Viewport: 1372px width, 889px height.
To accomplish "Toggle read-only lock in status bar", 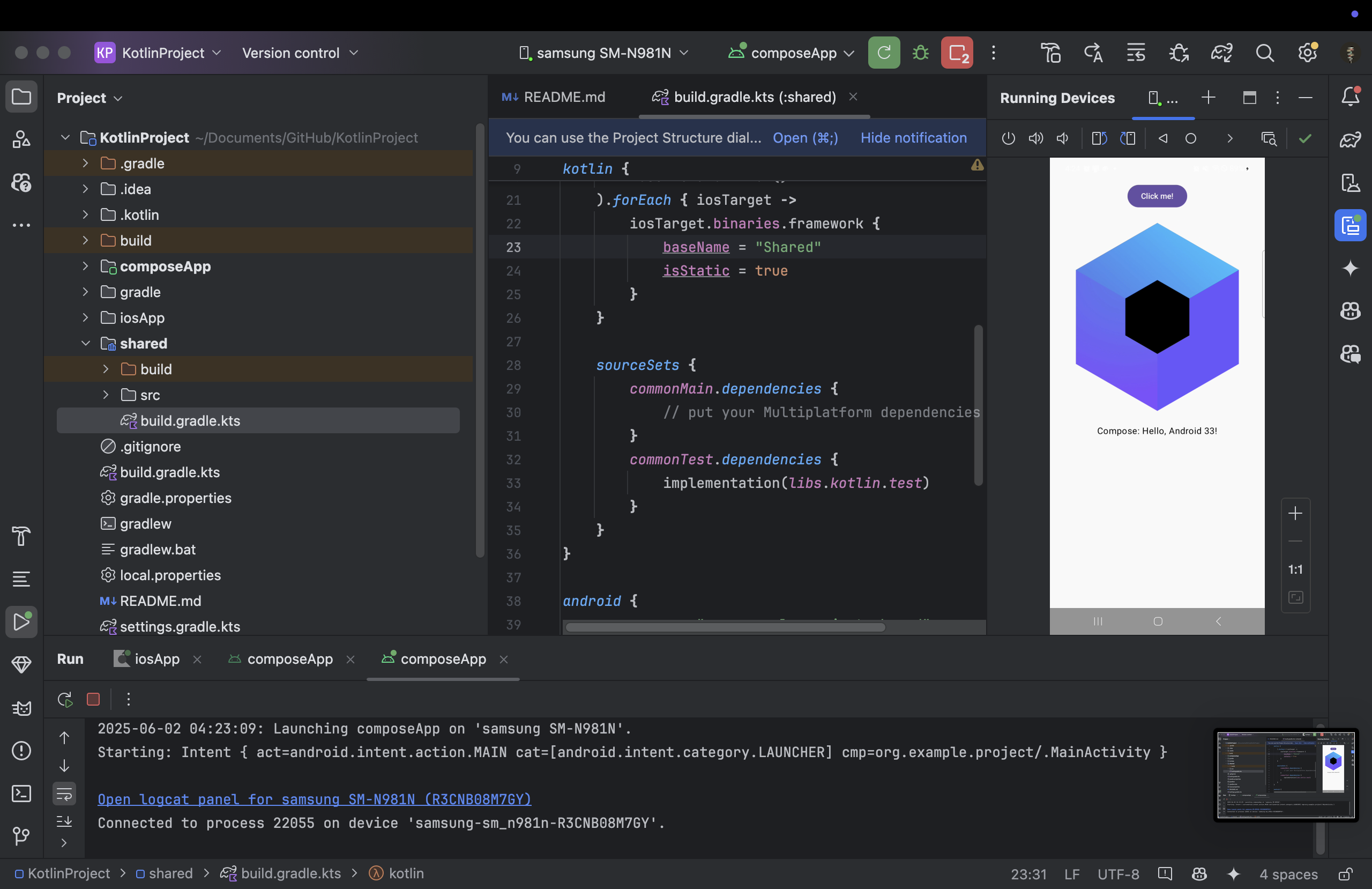I will pos(1346,874).
